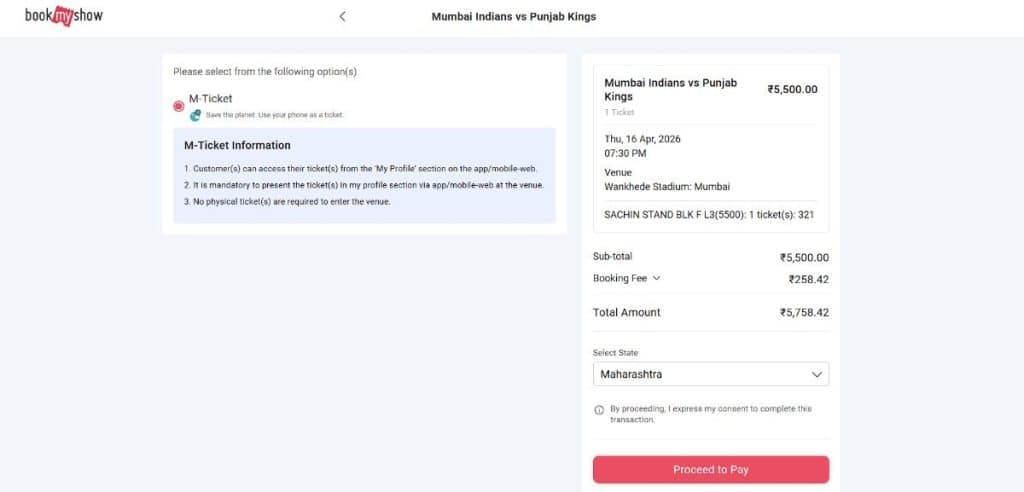Viewport: 1024px width, 492px height.
Task: Expand the Booking Fee breakdown chevron
Action: pyautogui.click(x=656, y=279)
